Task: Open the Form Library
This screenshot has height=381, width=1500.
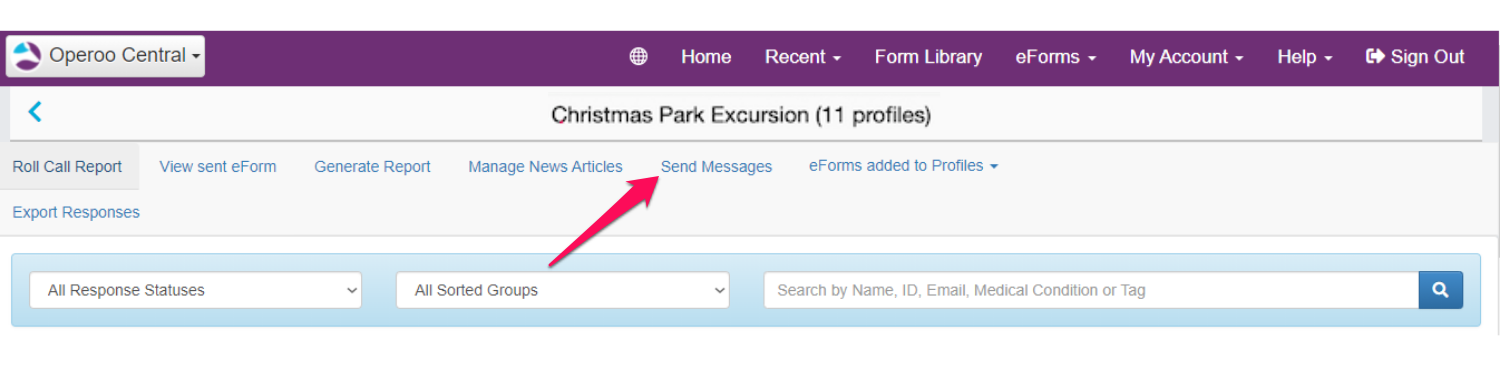Action: point(928,57)
